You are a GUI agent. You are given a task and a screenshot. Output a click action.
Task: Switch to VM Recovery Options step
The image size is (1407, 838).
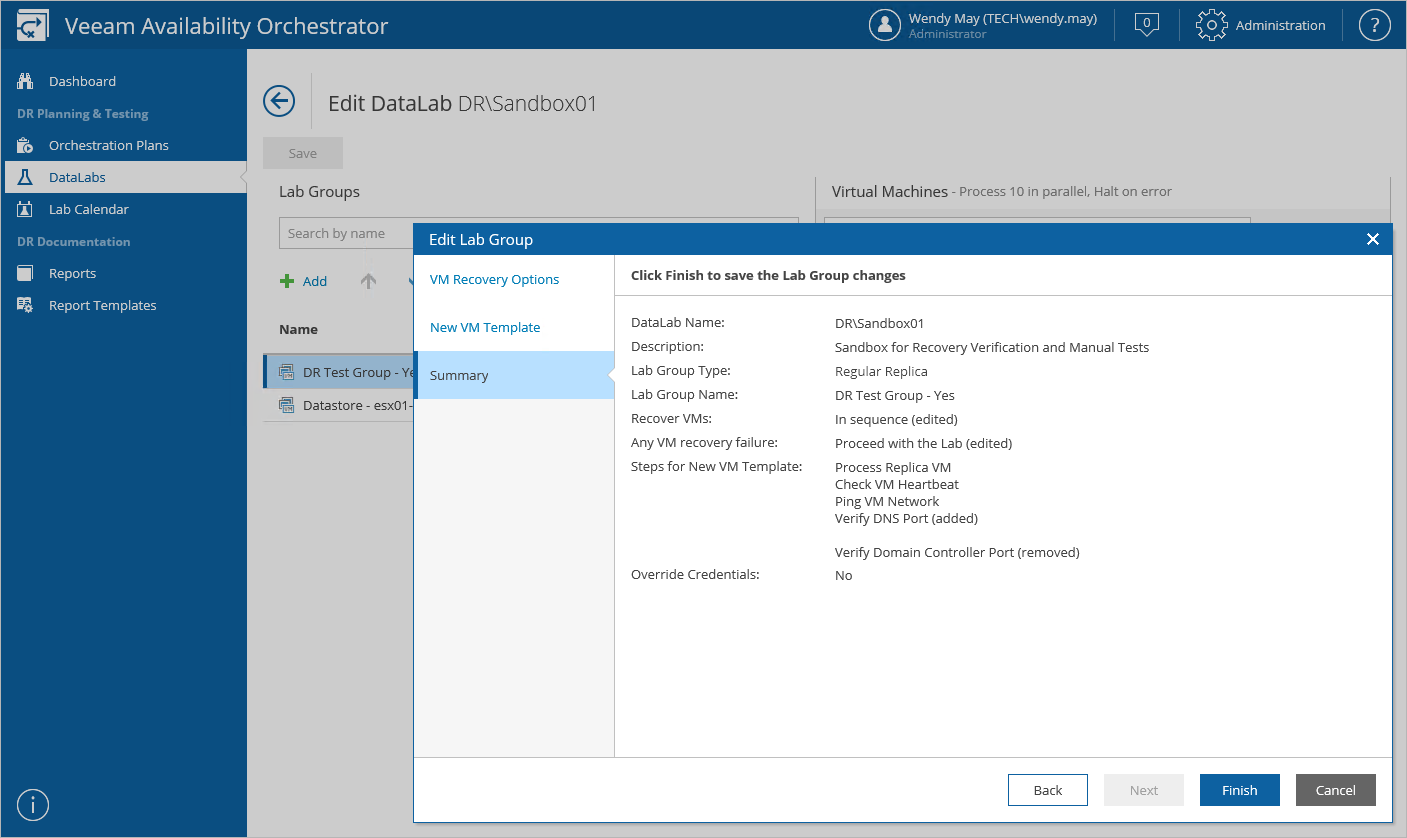click(494, 279)
